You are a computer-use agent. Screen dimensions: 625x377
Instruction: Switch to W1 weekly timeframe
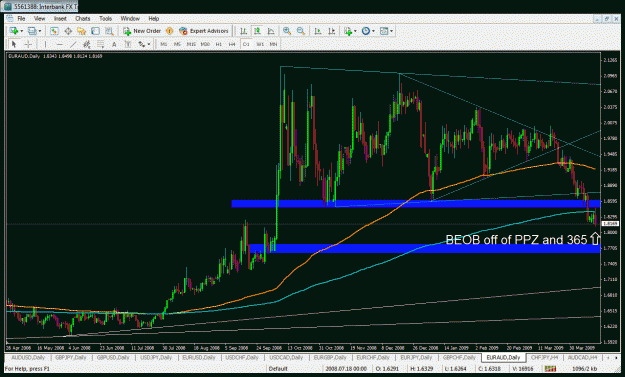260,44
